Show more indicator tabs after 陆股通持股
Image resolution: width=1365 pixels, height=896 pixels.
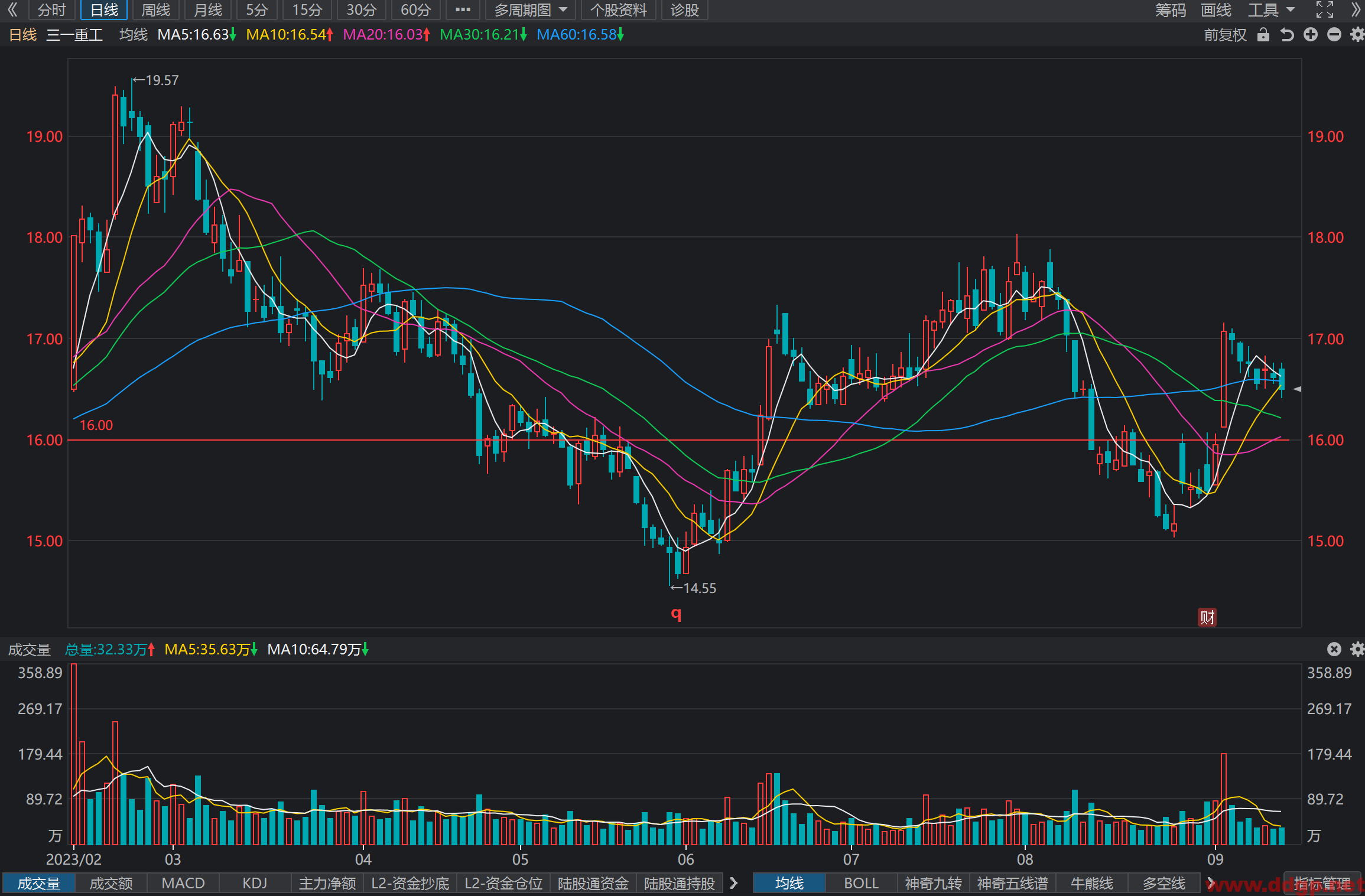(x=734, y=883)
